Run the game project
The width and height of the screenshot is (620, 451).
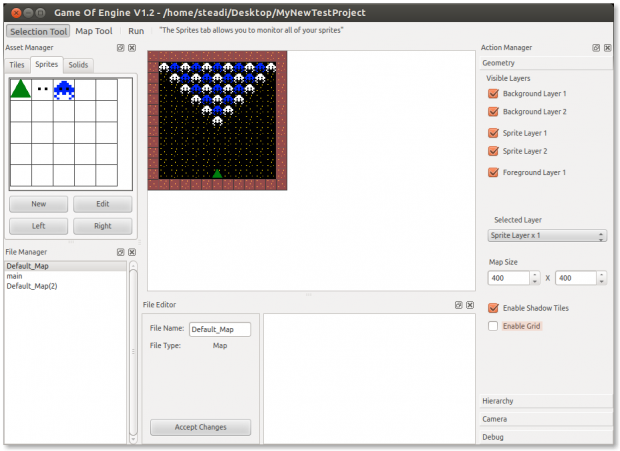(136, 31)
